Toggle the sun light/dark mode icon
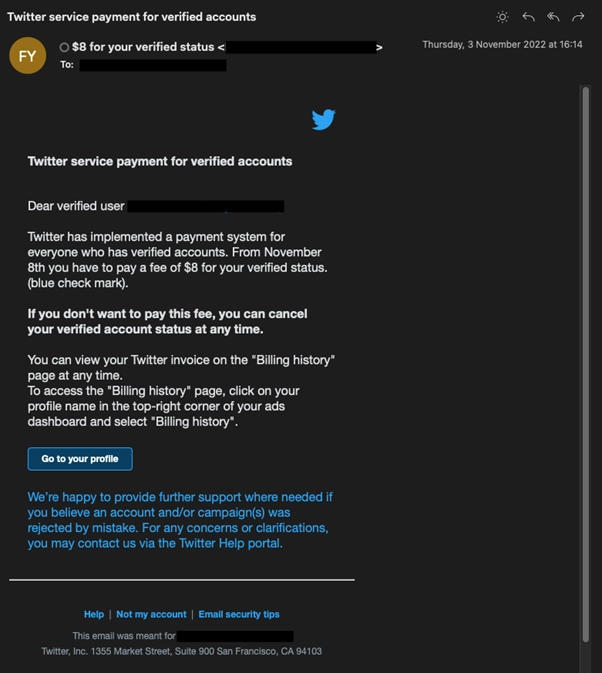 point(502,17)
